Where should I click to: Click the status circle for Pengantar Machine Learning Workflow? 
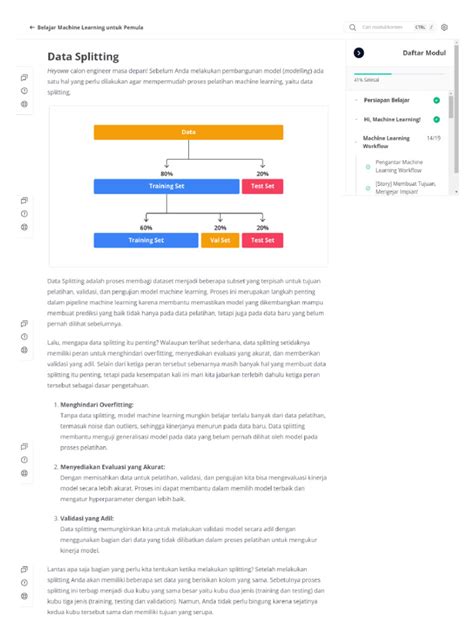pyautogui.click(x=368, y=166)
